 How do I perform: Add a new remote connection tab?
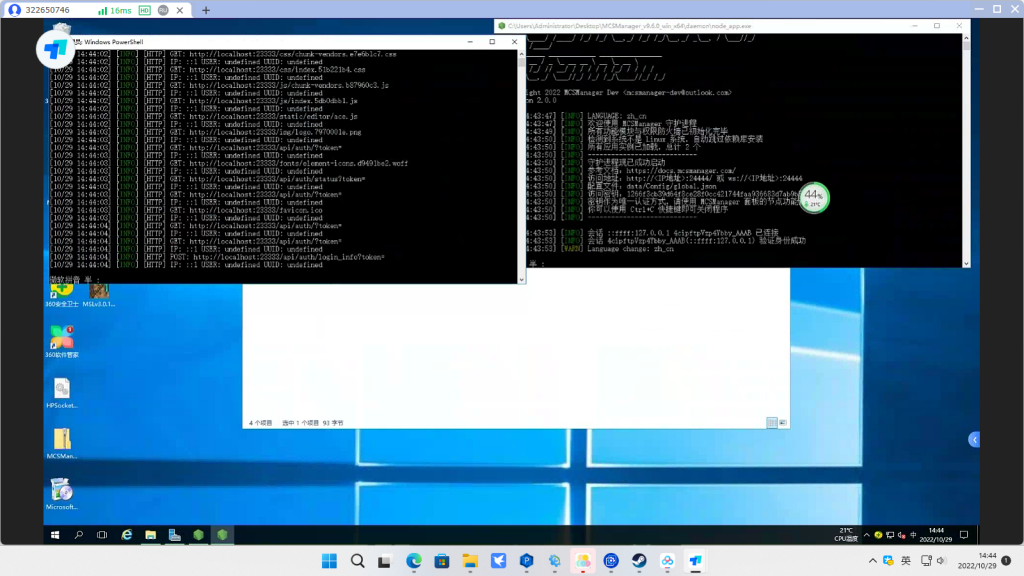tap(206, 10)
